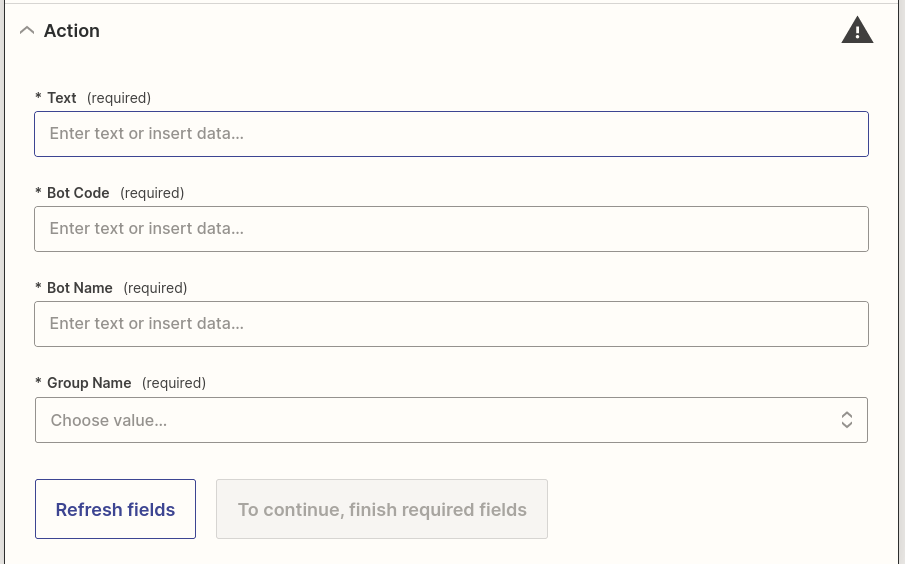Click the '(required)' hint beside Bot Code
Image resolution: width=905 pixels, height=564 pixels.
point(152,193)
